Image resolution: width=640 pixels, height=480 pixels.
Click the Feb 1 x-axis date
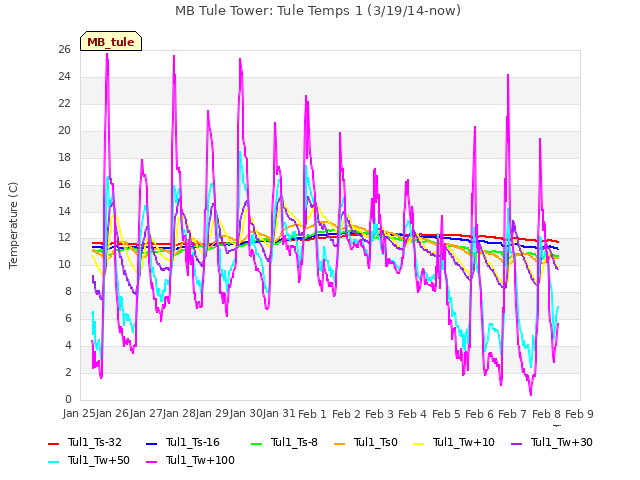[x=312, y=414]
